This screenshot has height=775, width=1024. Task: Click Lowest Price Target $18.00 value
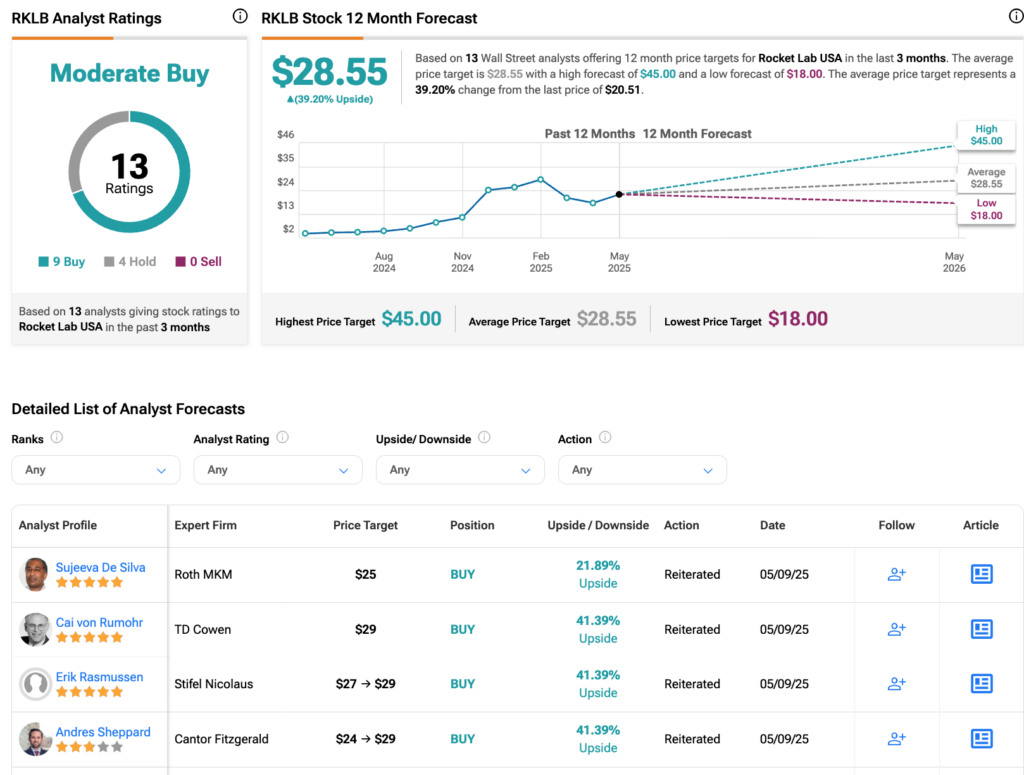(798, 319)
